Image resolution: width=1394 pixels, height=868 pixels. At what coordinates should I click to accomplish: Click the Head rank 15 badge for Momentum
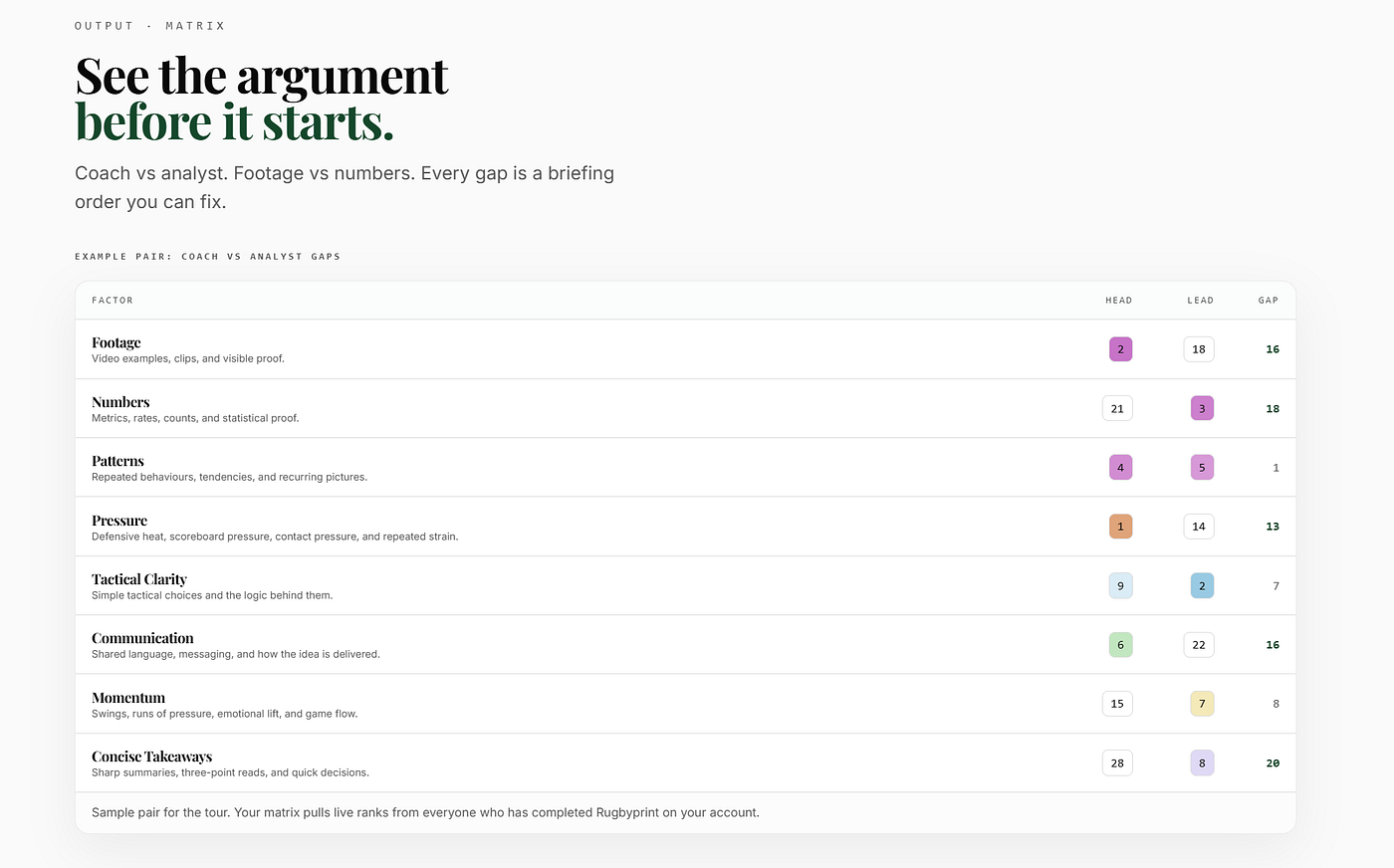tap(1117, 704)
